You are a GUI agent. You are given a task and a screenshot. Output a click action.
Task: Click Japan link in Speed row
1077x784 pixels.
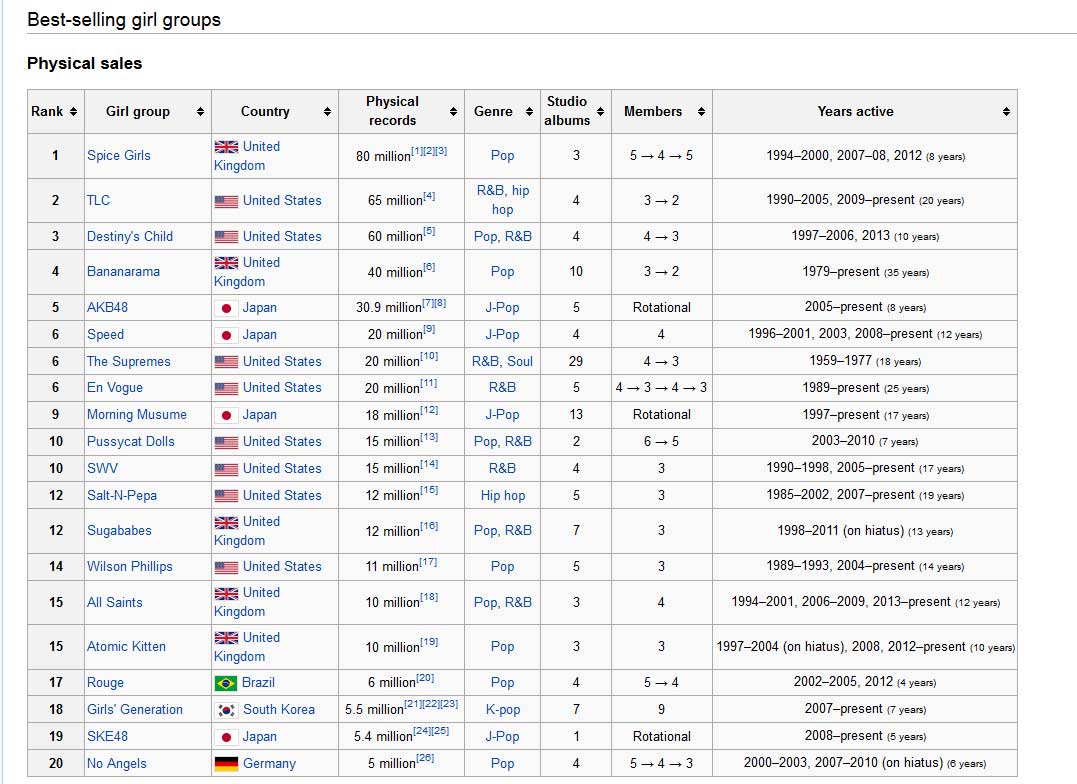pos(260,335)
